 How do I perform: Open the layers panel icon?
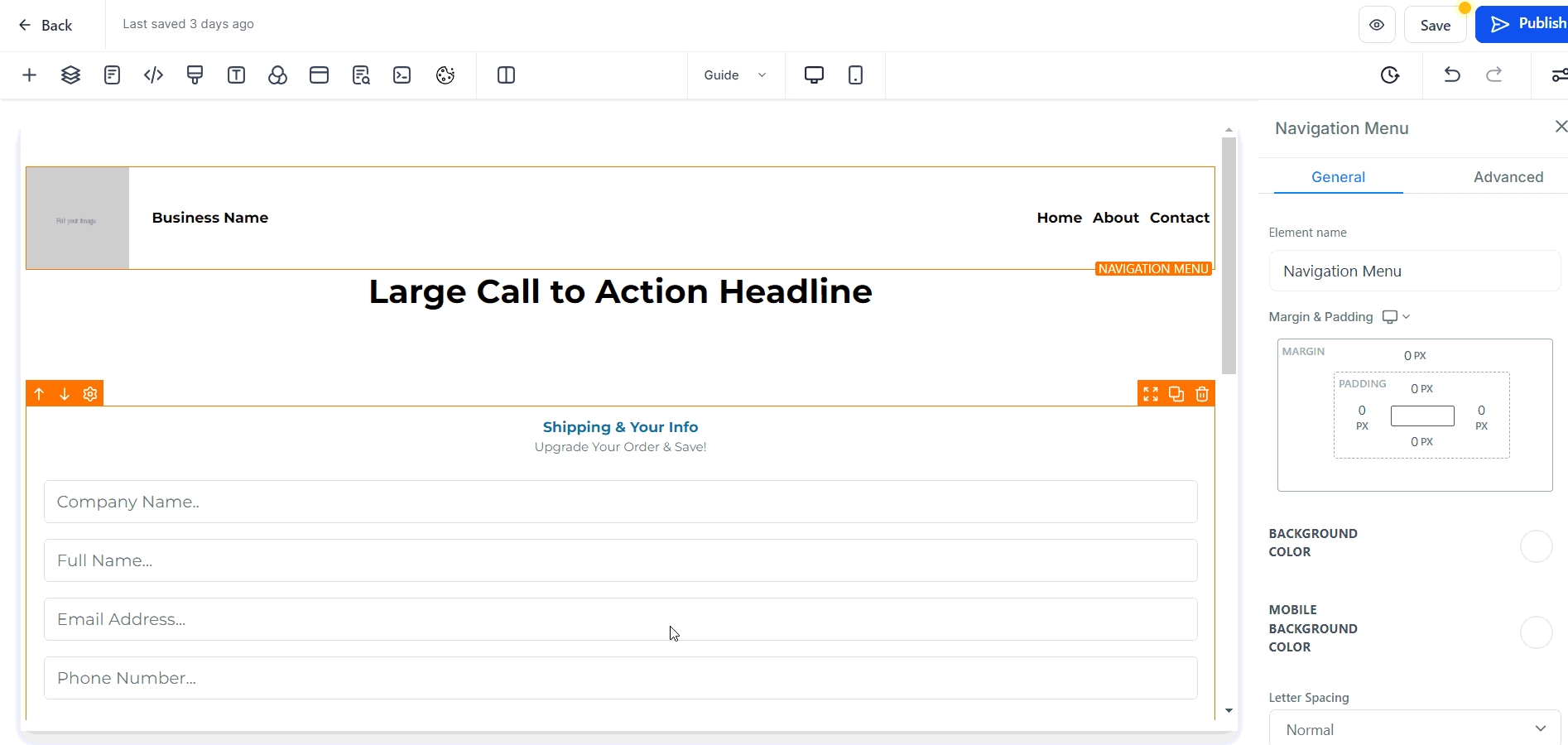[x=70, y=75]
